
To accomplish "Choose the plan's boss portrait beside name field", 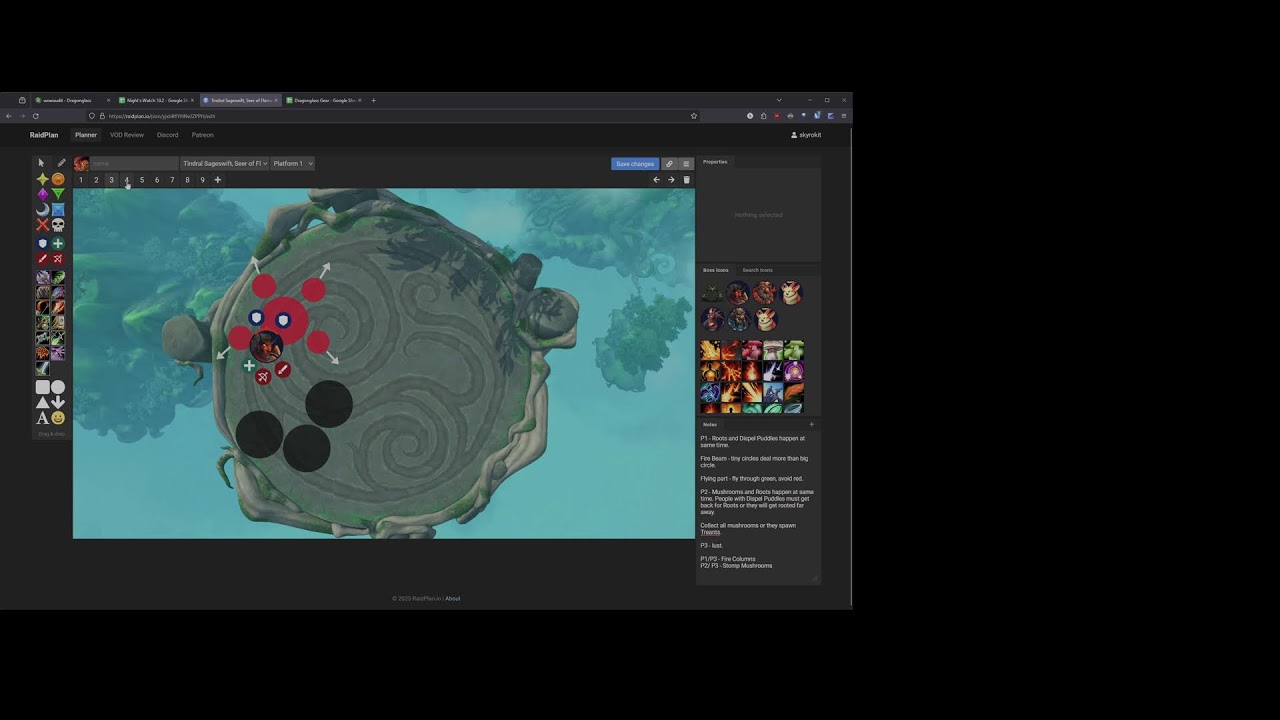I will [81, 164].
